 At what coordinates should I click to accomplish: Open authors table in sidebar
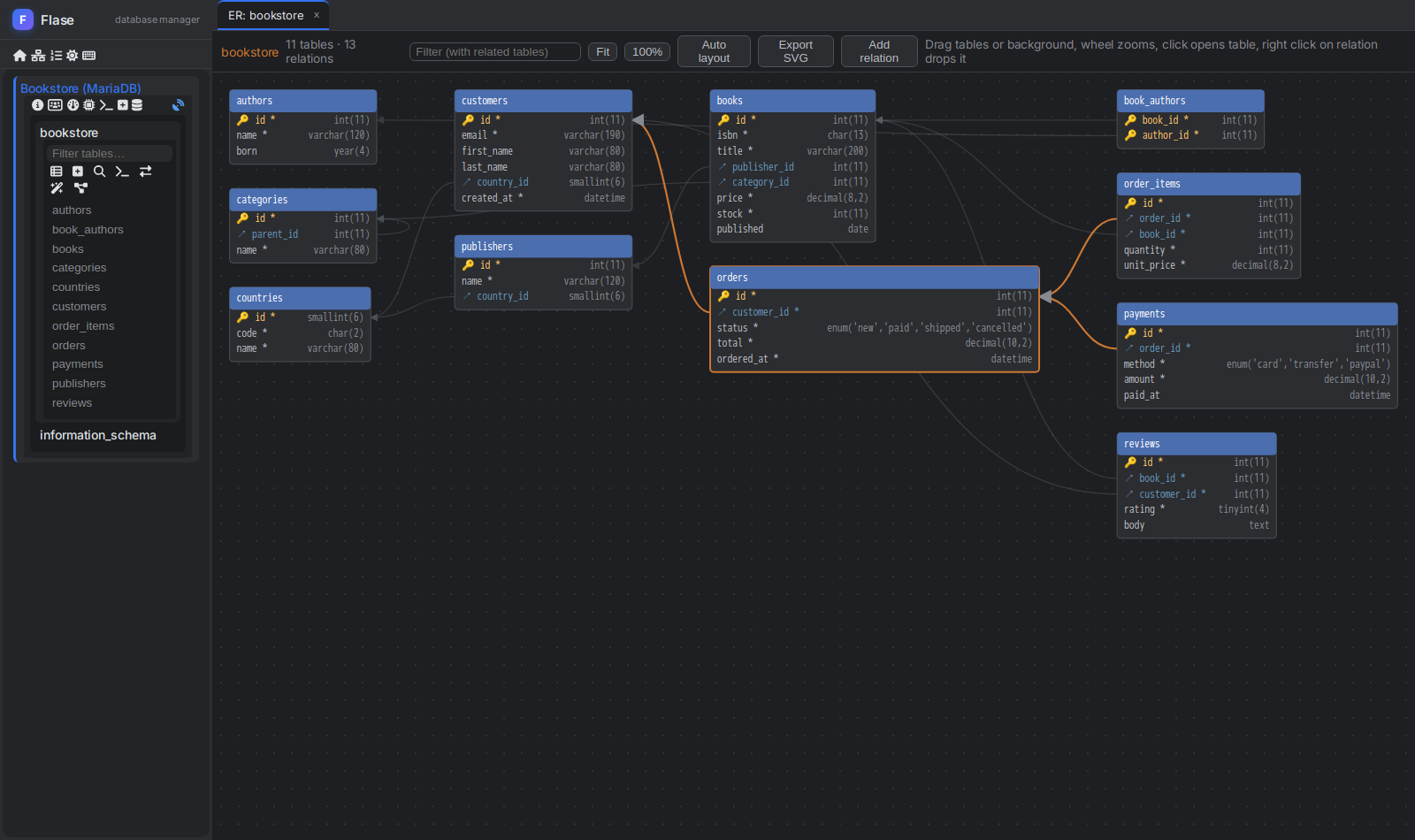pyautogui.click(x=72, y=210)
